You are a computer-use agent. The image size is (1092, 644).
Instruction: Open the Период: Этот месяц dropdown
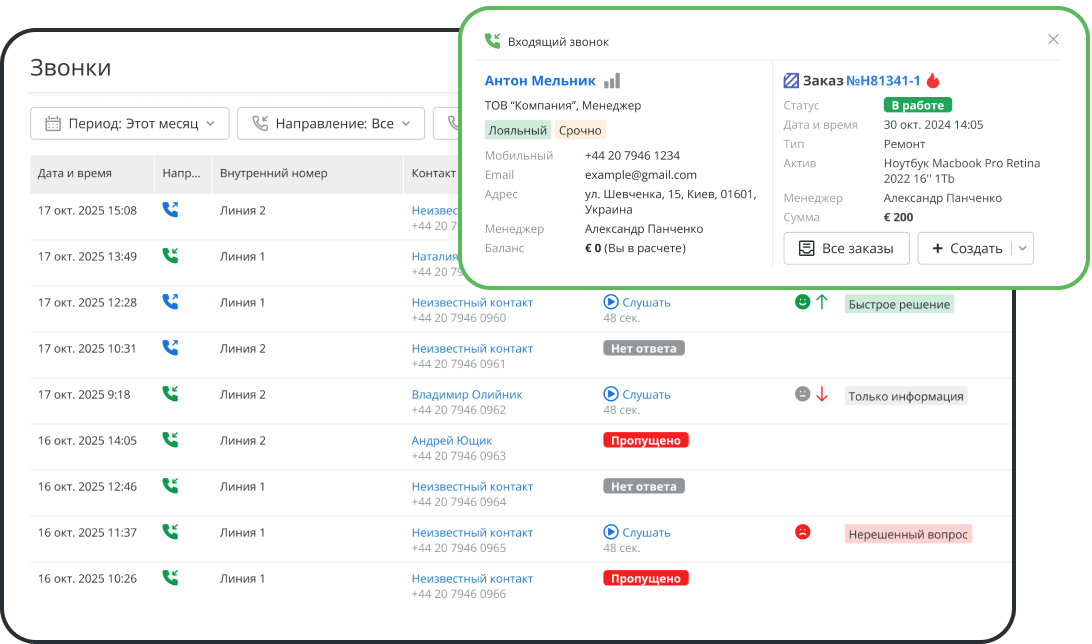click(x=130, y=124)
